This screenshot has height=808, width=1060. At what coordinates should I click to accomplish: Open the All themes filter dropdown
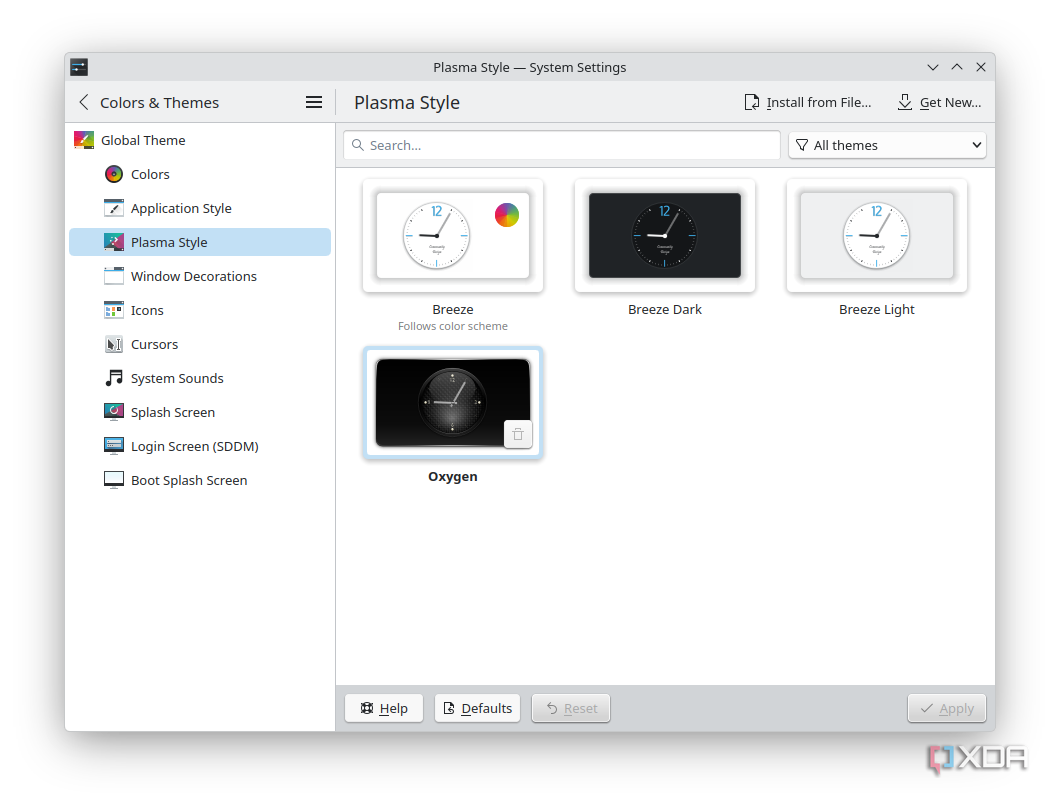(x=887, y=145)
